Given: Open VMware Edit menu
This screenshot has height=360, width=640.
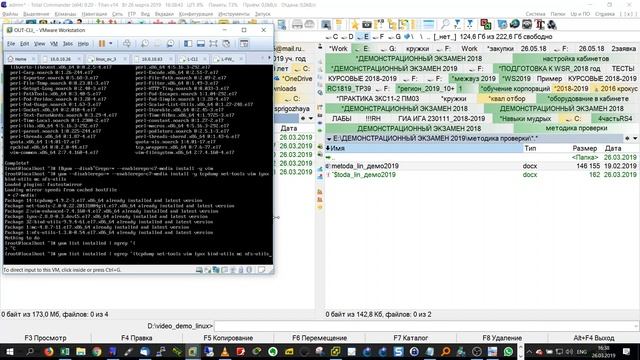Looking at the screenshot, I should coord(24,44).
